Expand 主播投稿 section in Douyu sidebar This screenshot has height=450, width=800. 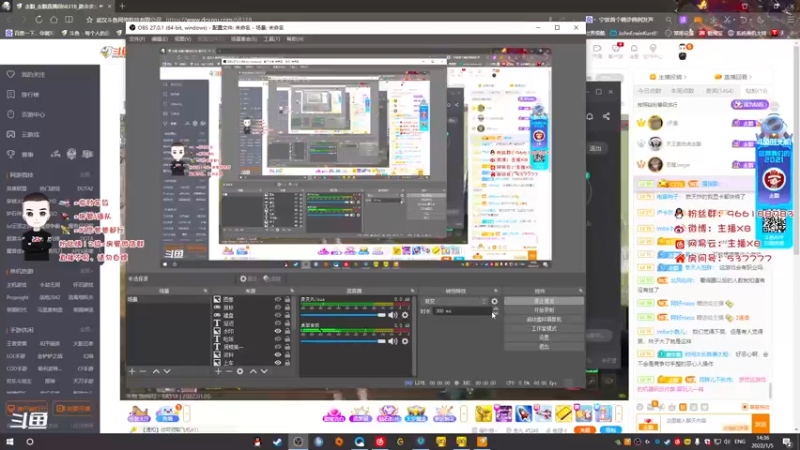(x=668, y=77)
